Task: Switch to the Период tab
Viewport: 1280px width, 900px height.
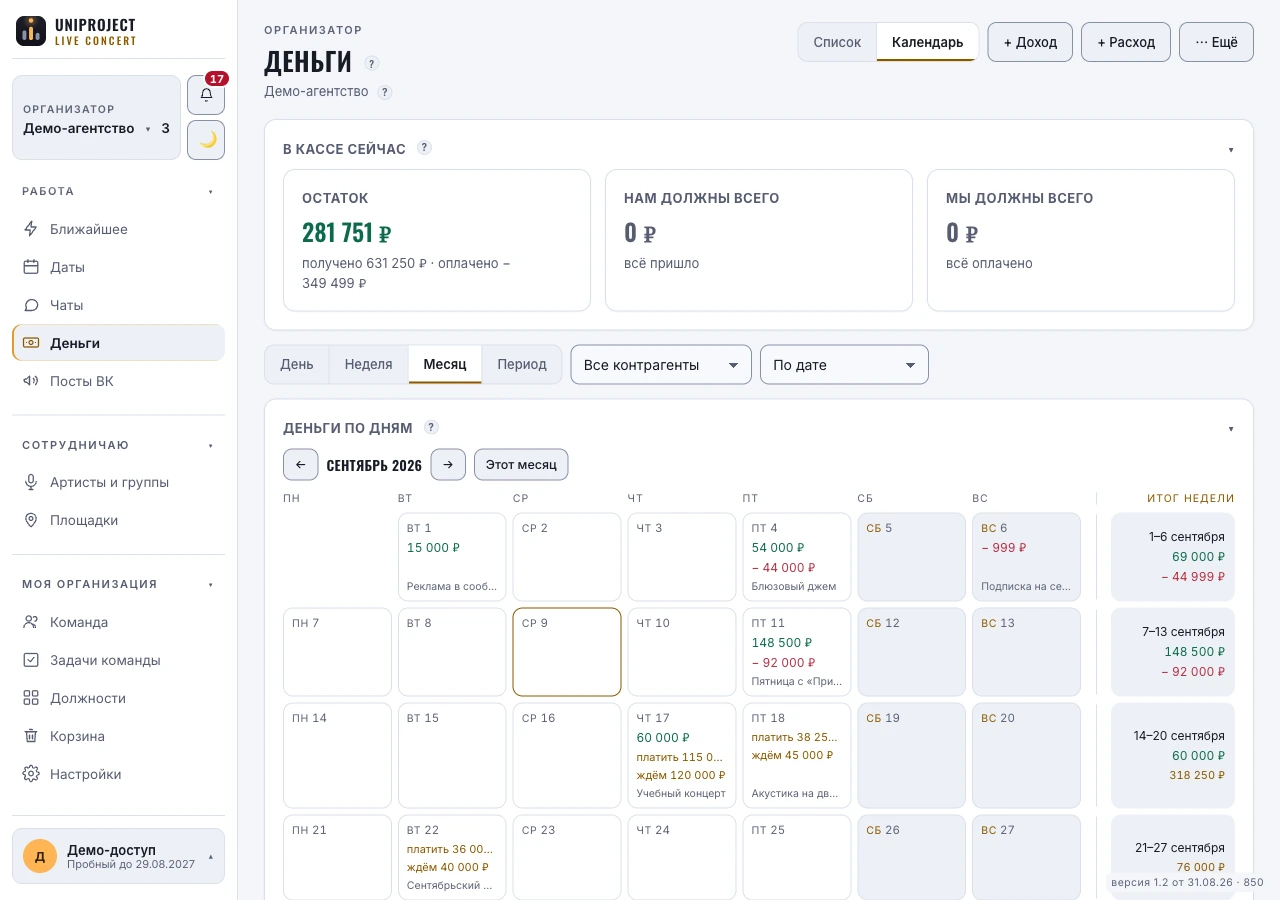Action: click(x=522, y=364)
